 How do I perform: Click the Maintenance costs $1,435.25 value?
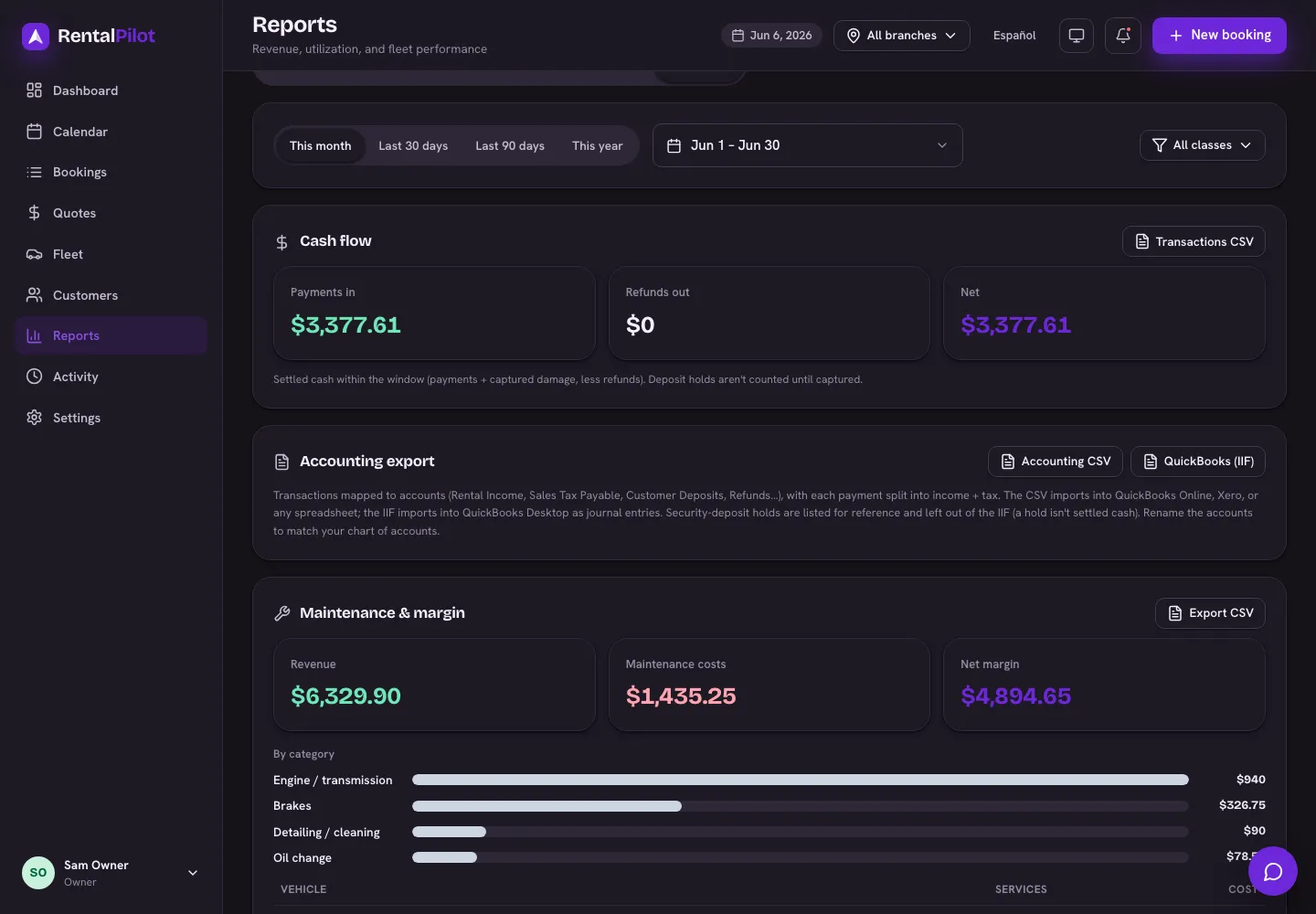[681, 696]
